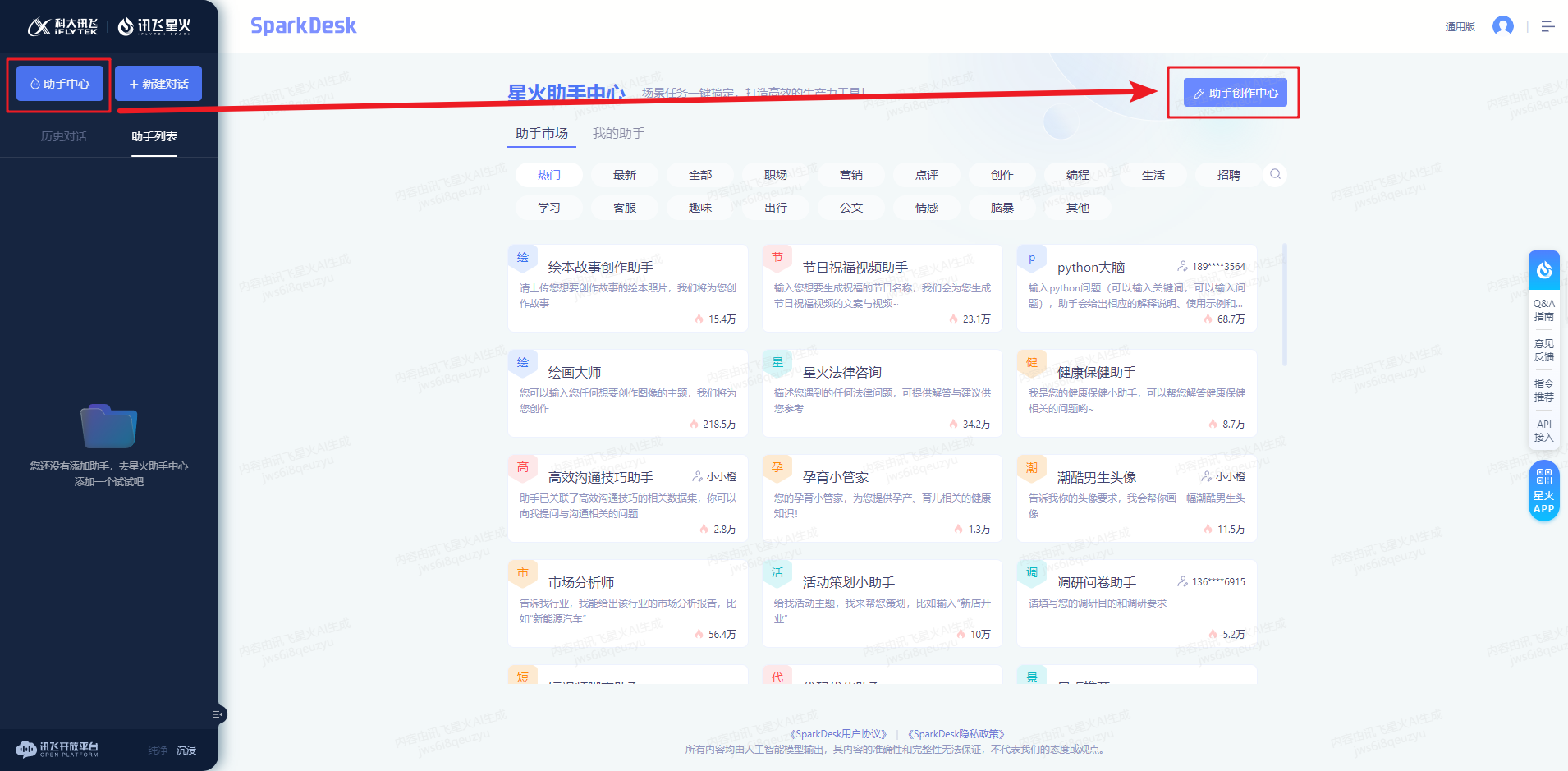Click the 市 badge on 市场分析师 card
1568x771 pixels.
(x=523, y=573)
